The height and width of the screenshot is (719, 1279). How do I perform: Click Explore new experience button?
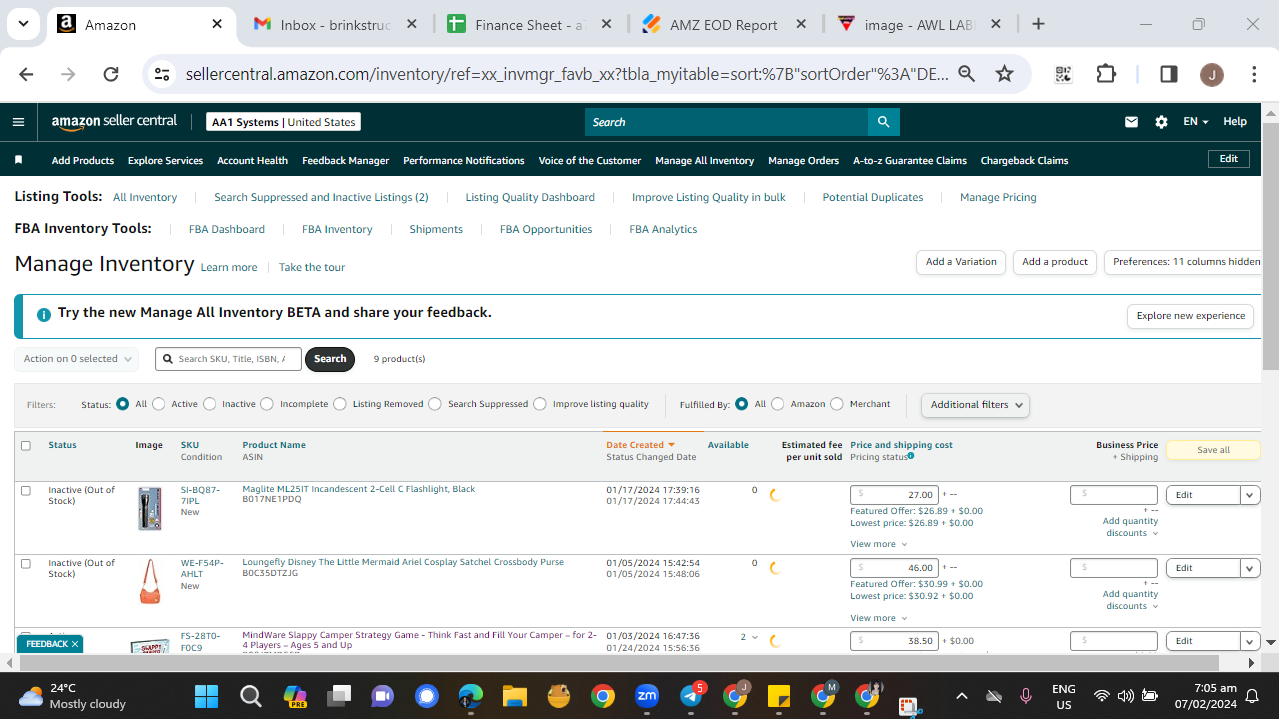1190,316
